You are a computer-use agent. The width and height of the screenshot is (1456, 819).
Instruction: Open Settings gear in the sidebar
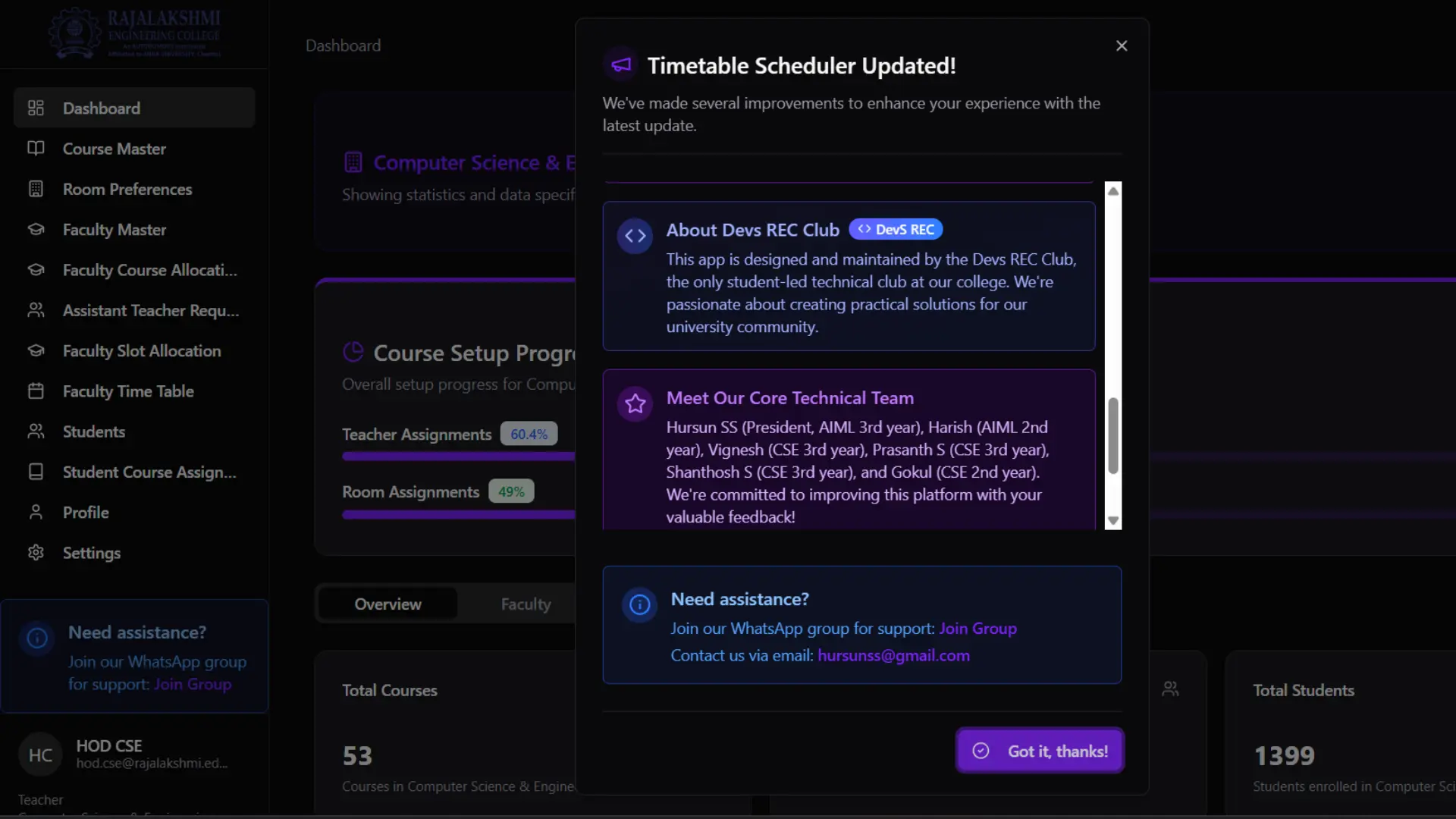click(x=36, y=553)
